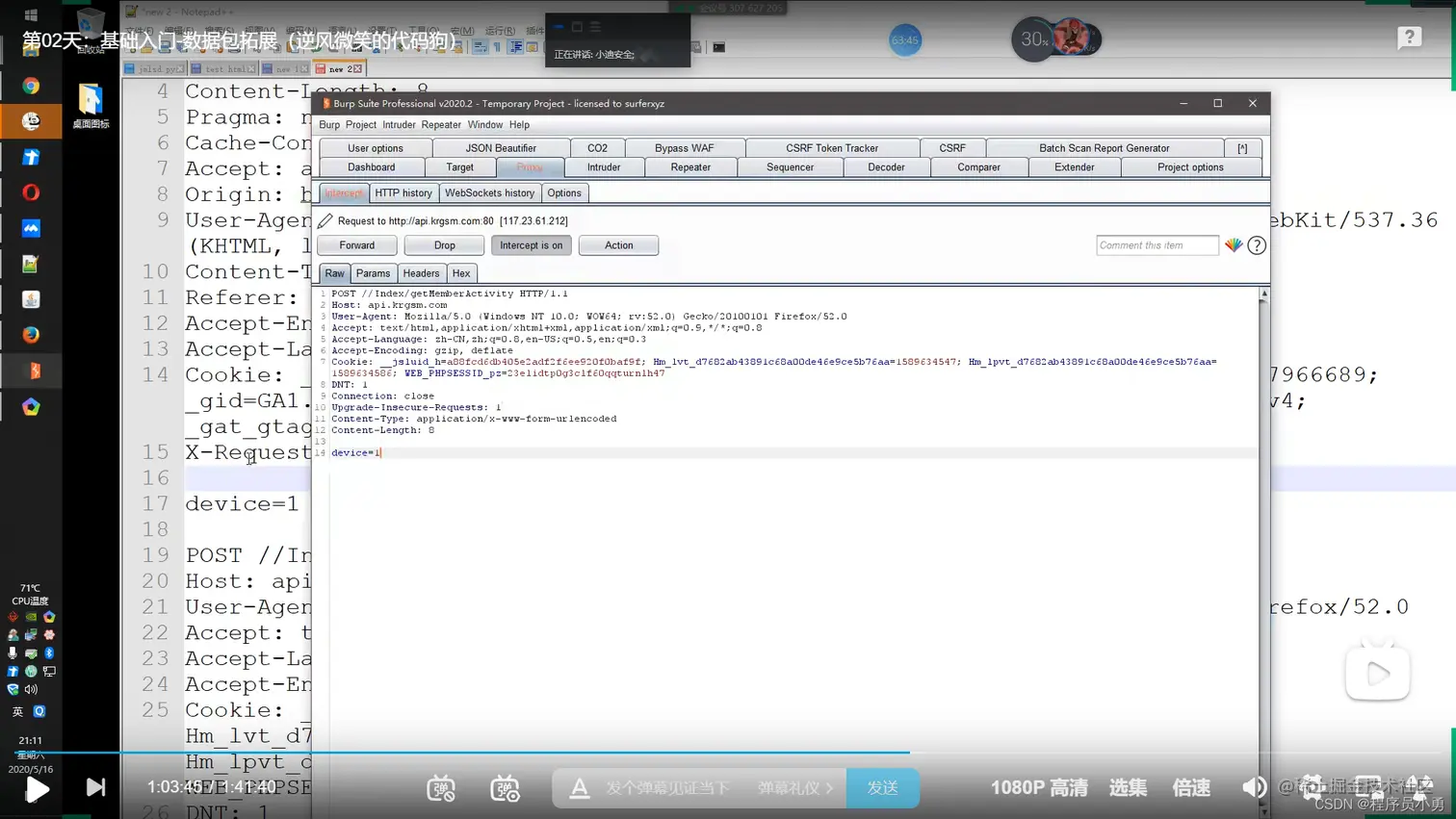Click the help question mark icon at top right
Screen dimensions: 1456x819
[x=1409, y=38]
